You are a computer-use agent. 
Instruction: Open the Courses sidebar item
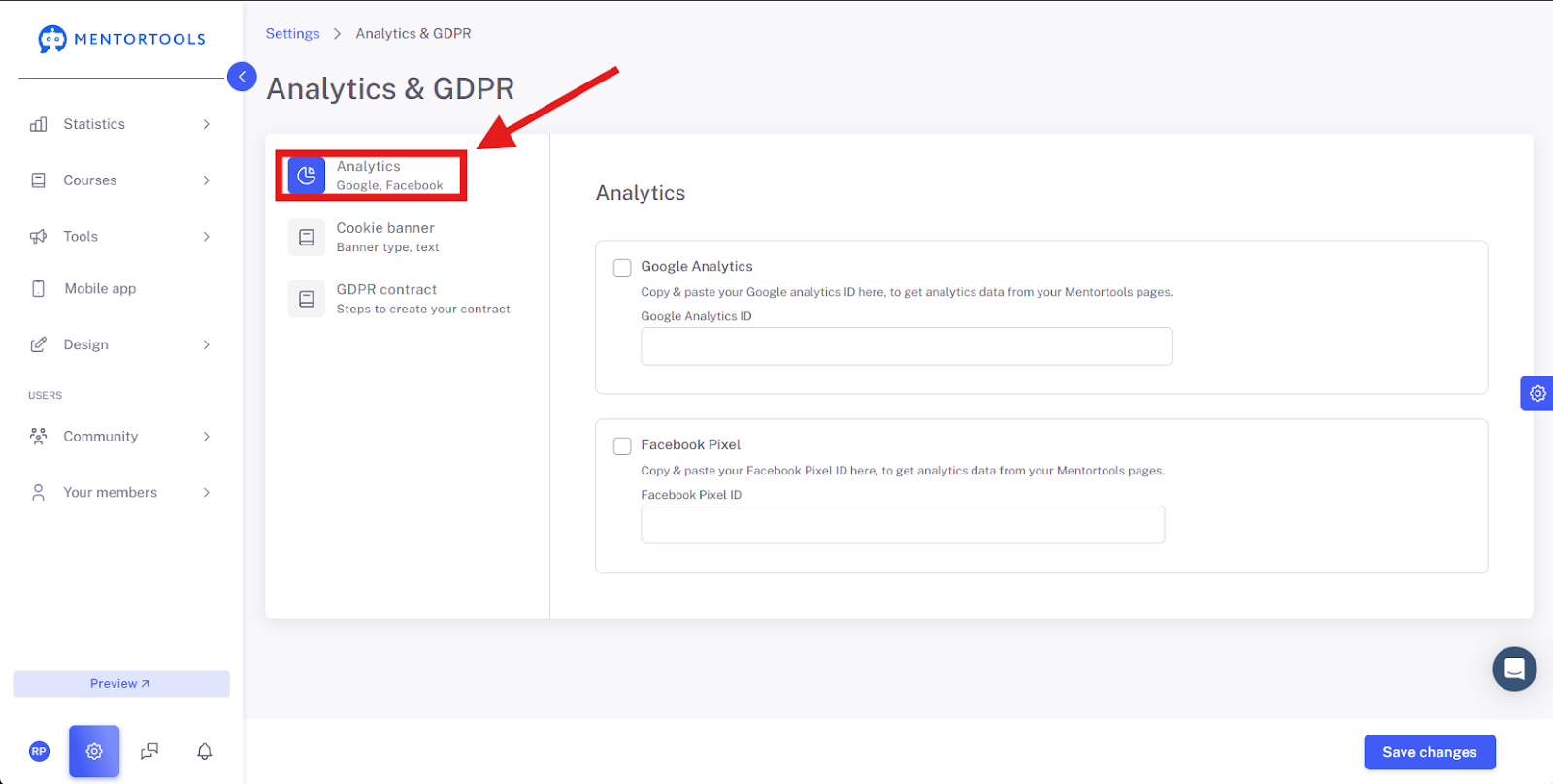[121, 180]
